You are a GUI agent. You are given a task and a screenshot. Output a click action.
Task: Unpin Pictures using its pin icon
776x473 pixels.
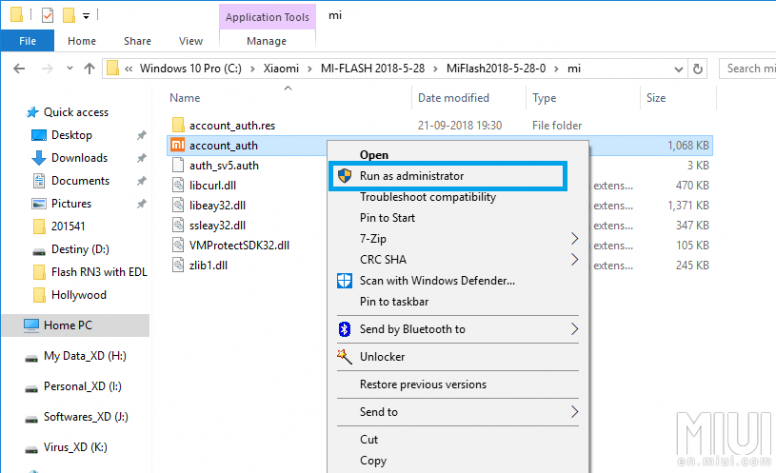coord(142,203)
